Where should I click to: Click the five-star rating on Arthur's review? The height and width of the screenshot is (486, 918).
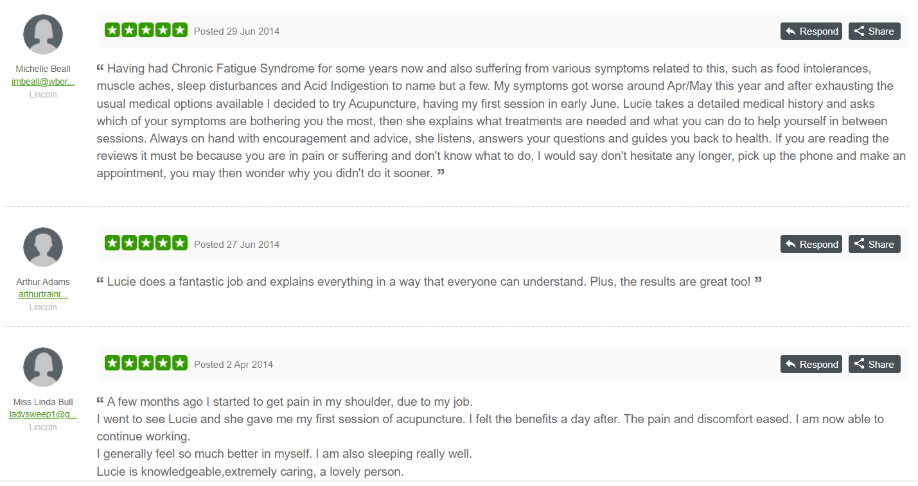pos(146,243)
